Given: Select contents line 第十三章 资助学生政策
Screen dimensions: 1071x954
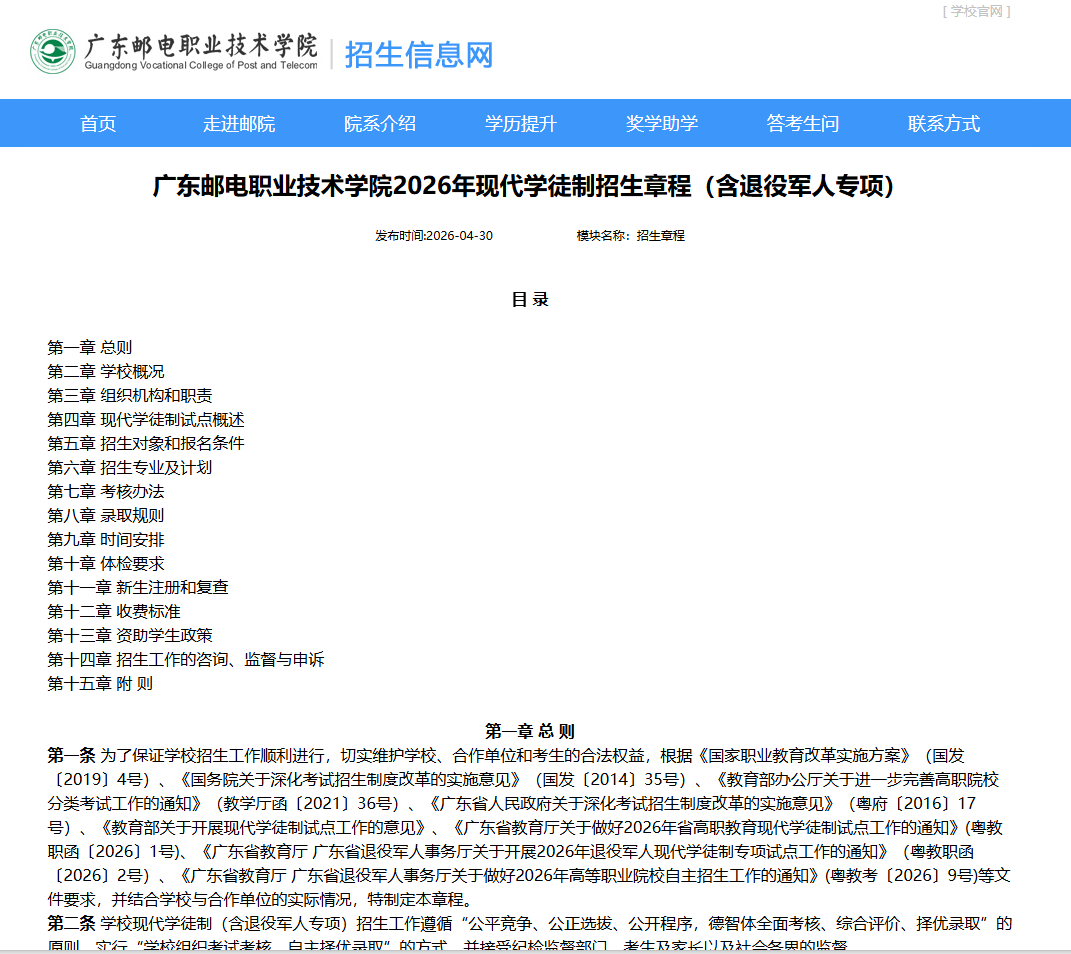Looking at the screenshot, I should tap(130, 636).
